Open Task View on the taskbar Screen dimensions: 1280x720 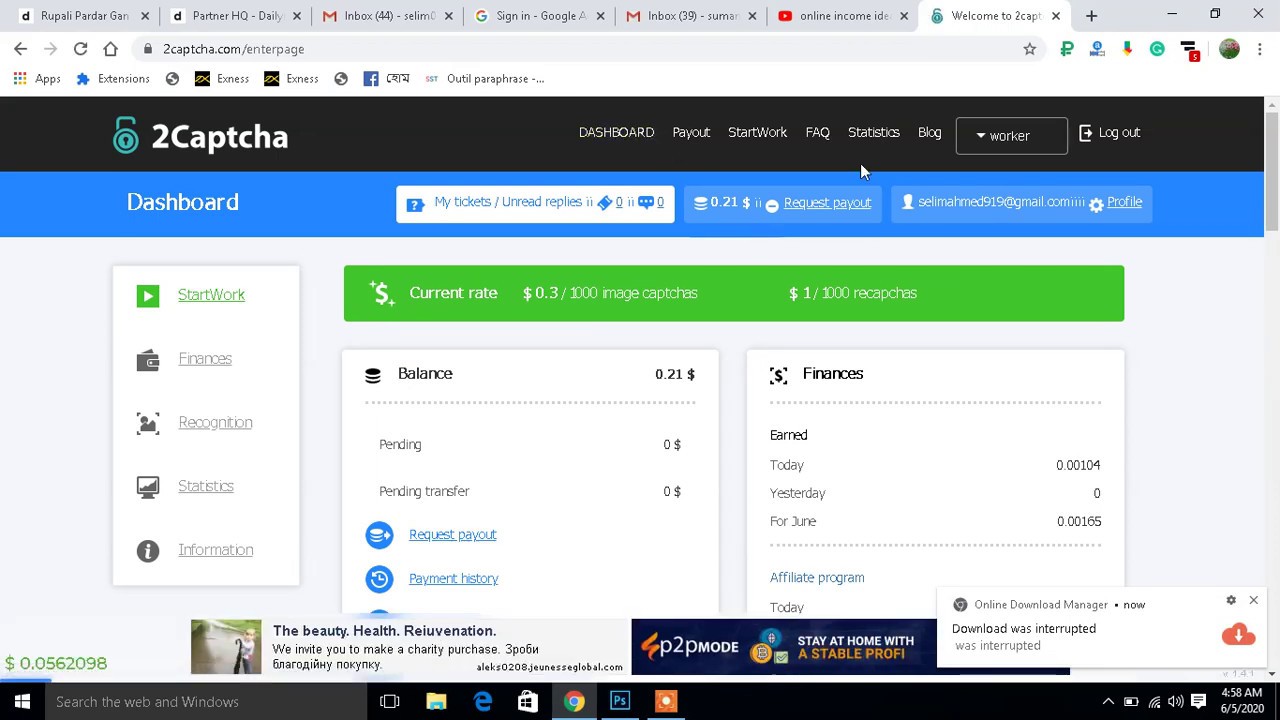point(390,701)
